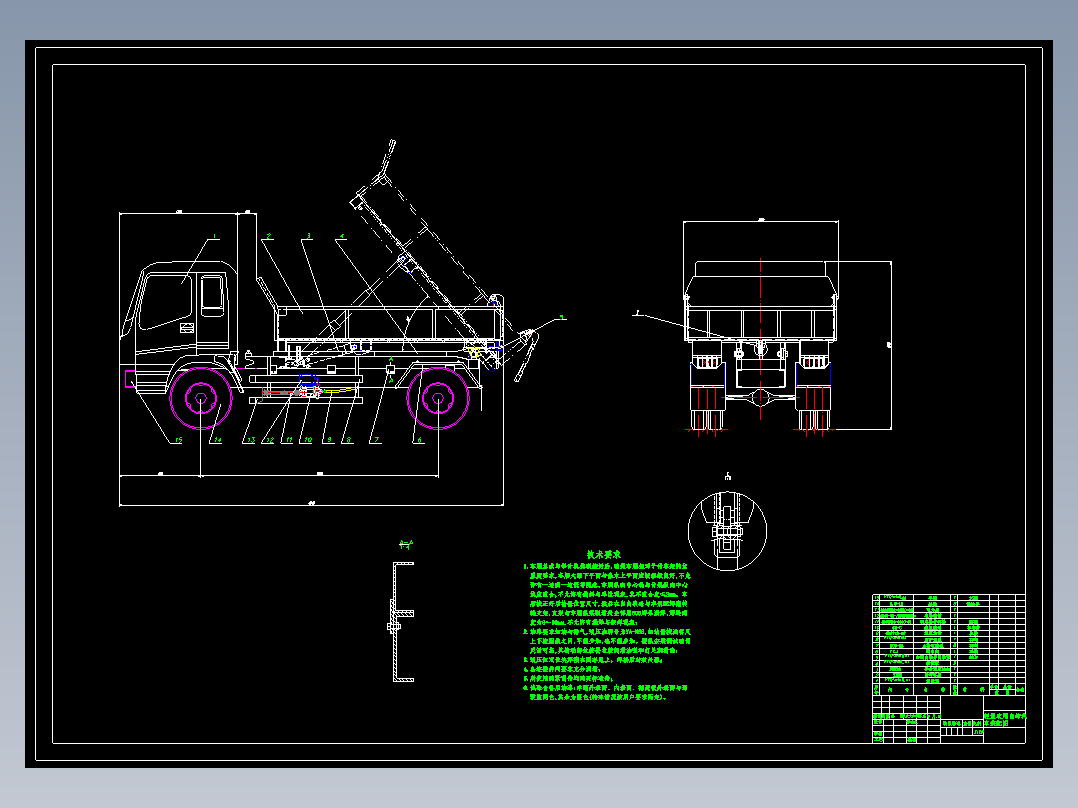The image size is (1078, 808).
Task: Select callout number 13 label
Action: pos(251,439)
